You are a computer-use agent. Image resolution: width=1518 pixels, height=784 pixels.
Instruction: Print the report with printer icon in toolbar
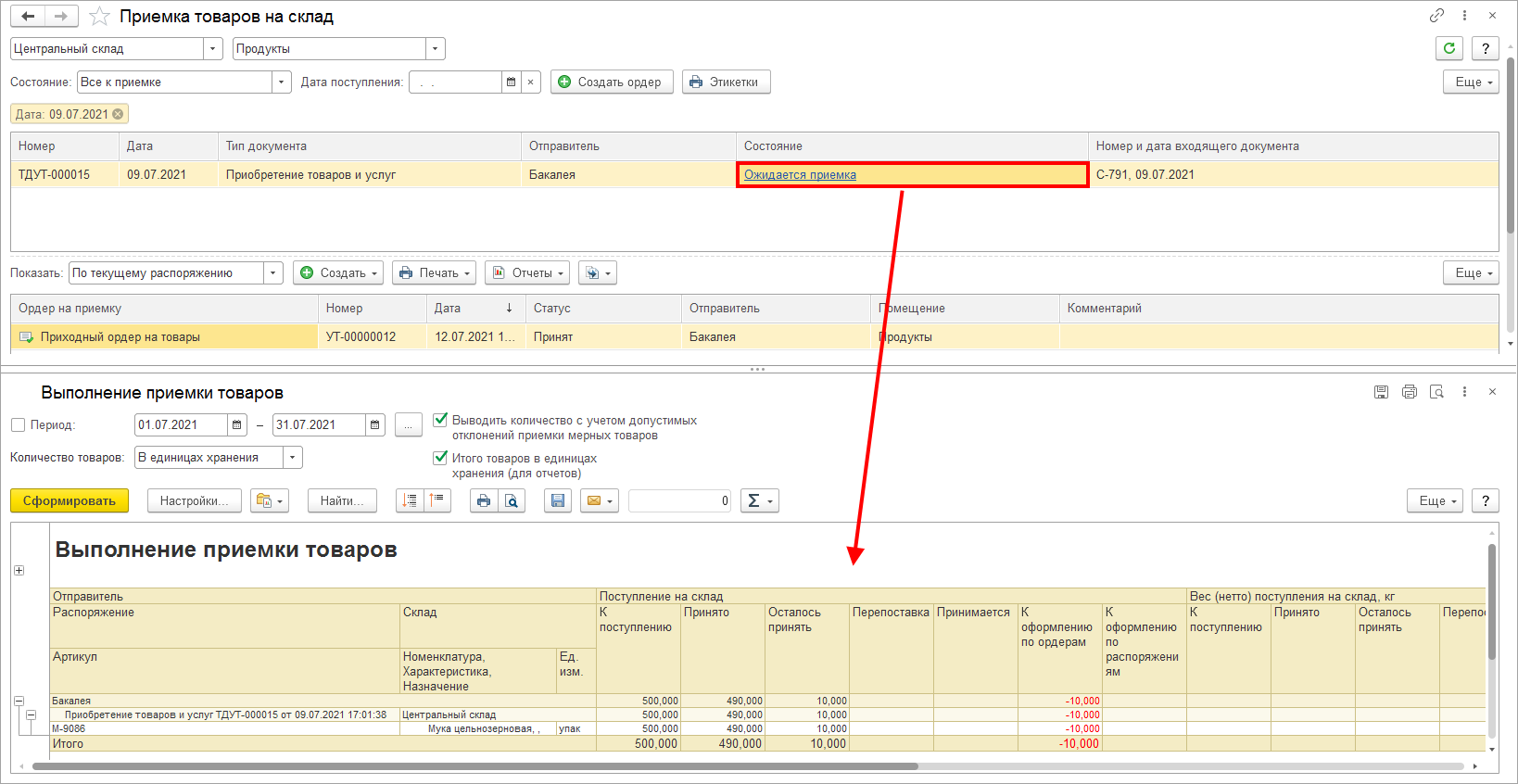[x=484, y=500]
